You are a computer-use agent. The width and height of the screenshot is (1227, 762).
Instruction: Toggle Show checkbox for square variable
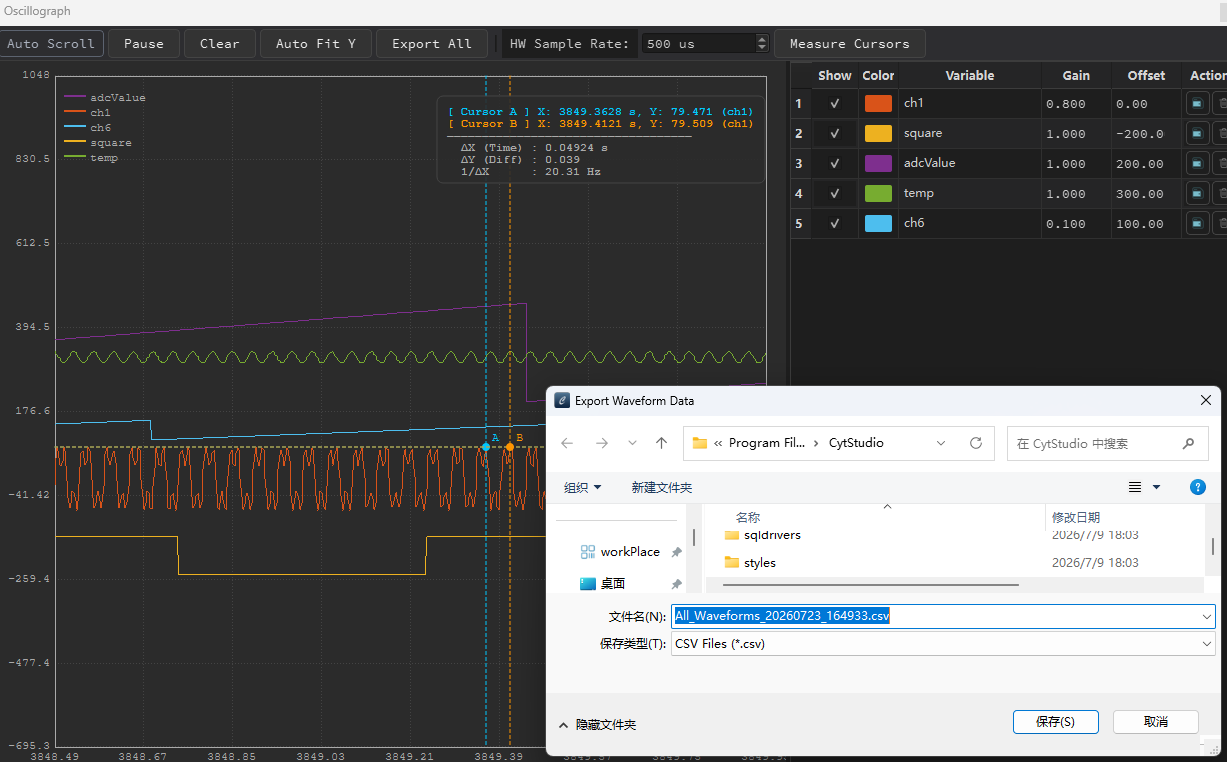pyautogui.click(x=834, y=133)
